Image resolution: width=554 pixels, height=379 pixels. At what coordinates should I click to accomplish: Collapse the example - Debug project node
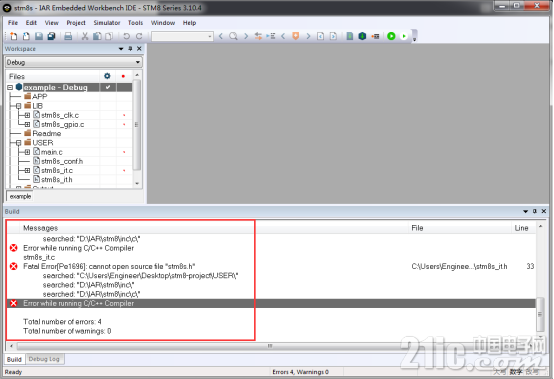(x=10, y=87)
